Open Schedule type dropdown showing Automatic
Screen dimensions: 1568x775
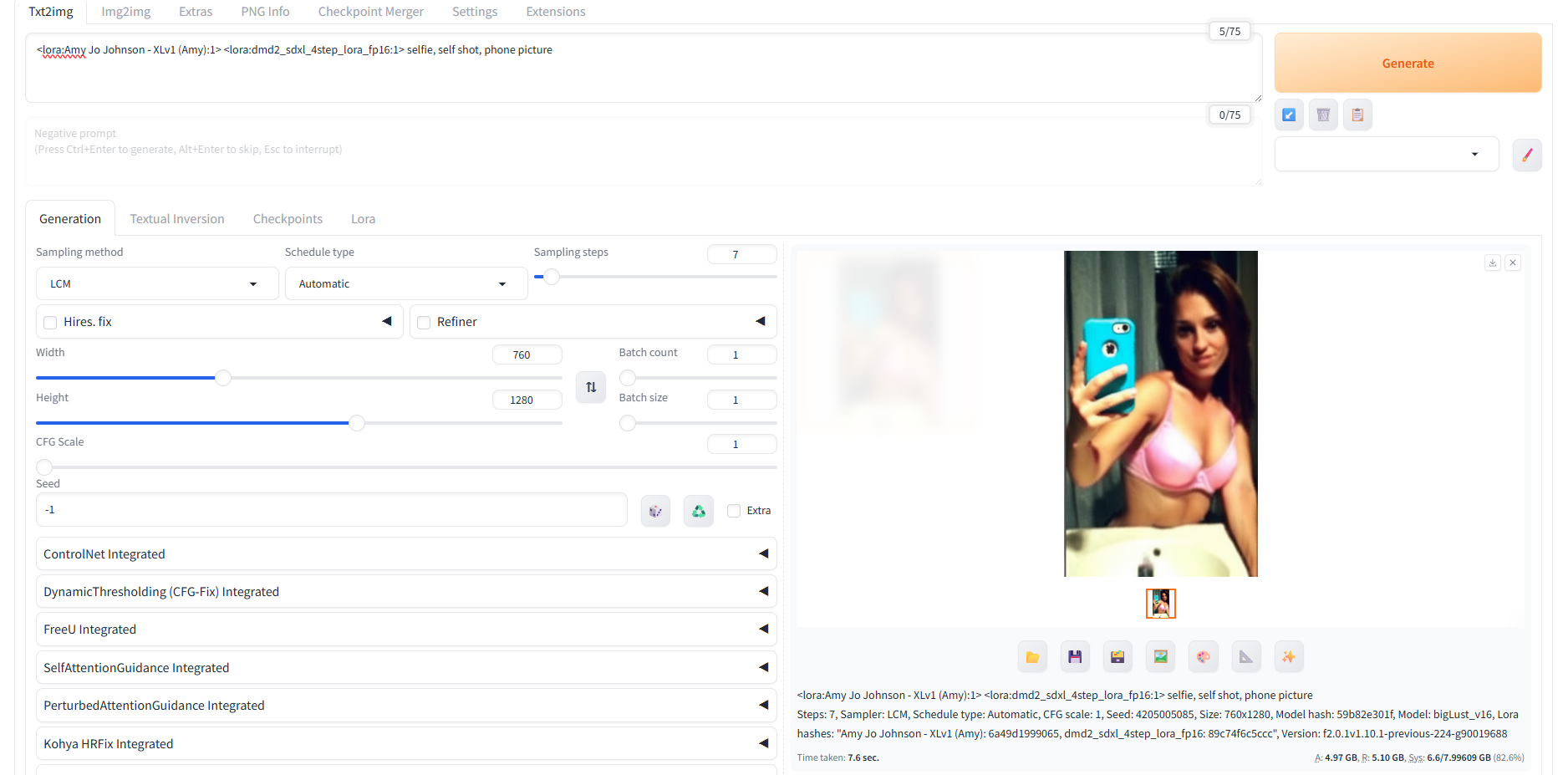406,283
